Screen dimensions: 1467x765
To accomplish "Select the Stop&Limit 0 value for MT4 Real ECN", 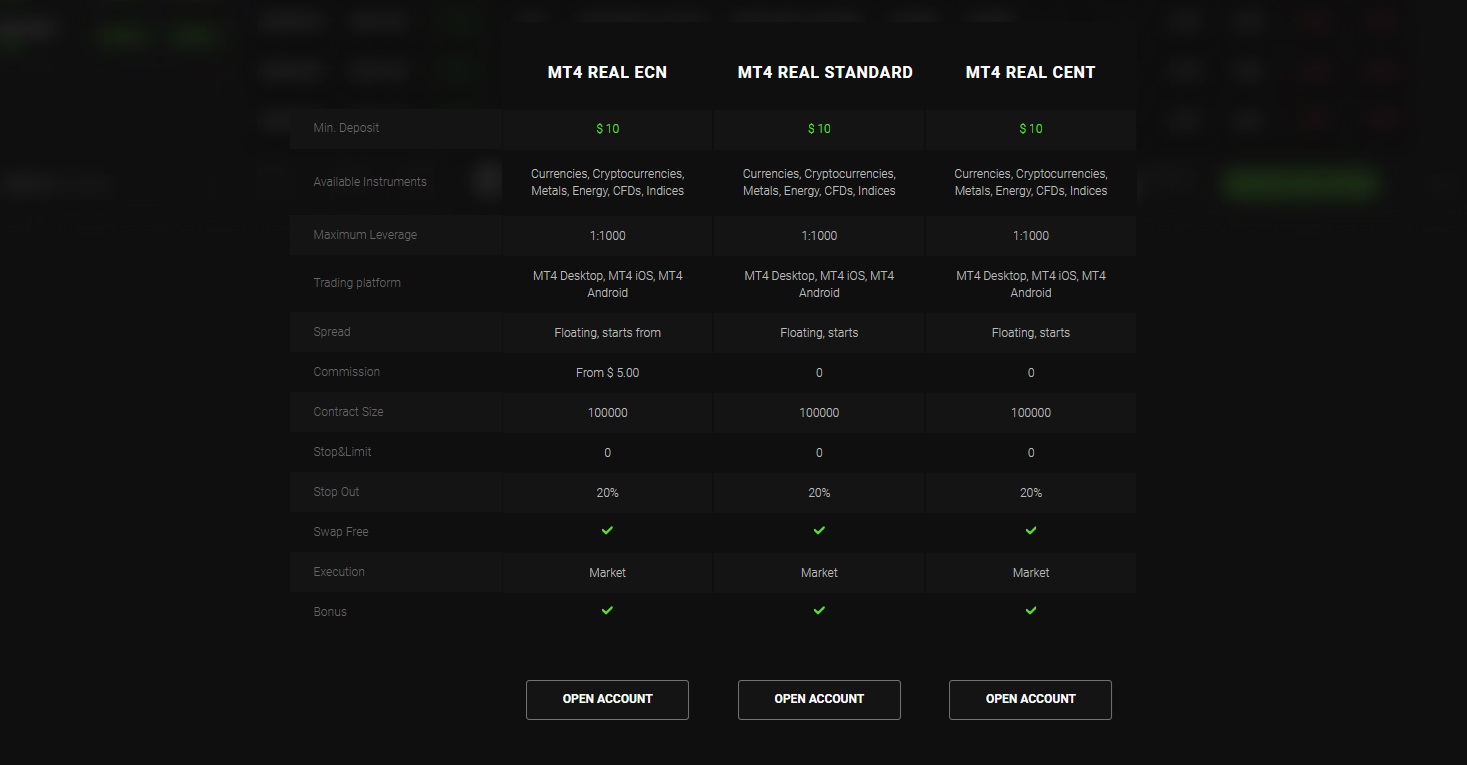I will [607, 453].
